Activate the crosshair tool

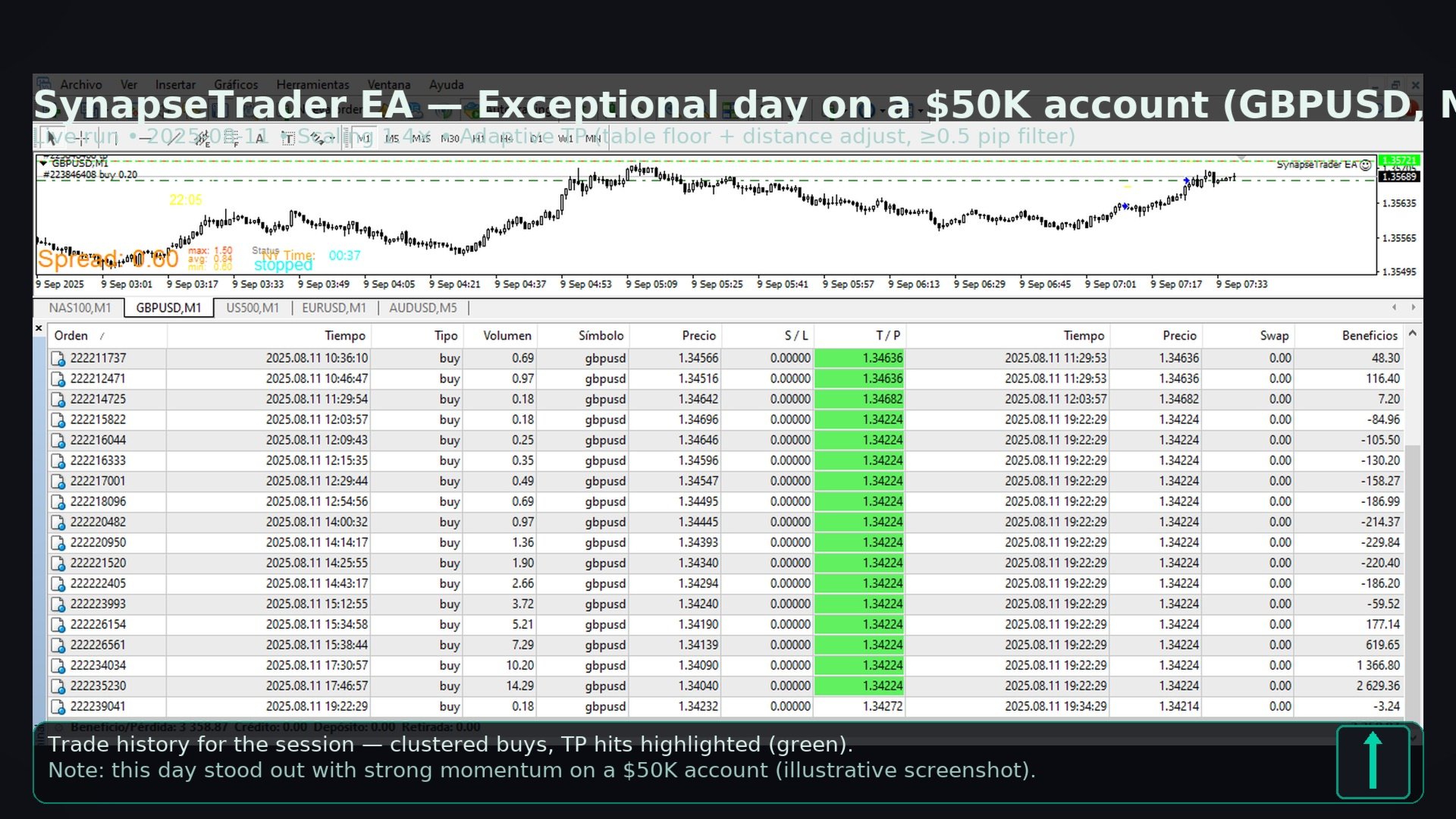pyautogui.click(x=82, y=138)
